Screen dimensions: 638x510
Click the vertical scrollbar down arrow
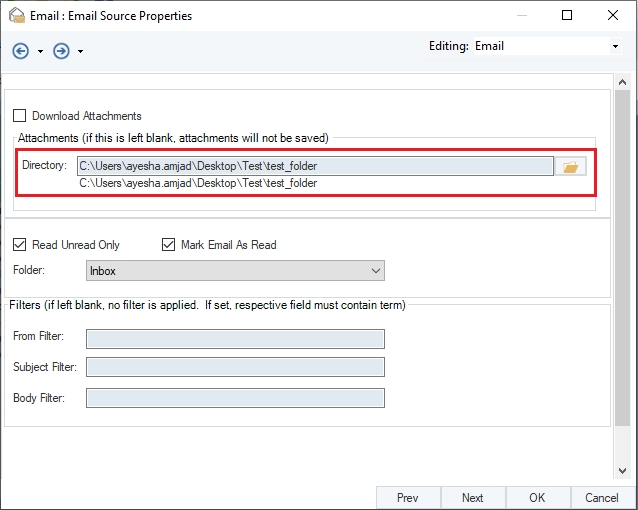pos(623,471)
